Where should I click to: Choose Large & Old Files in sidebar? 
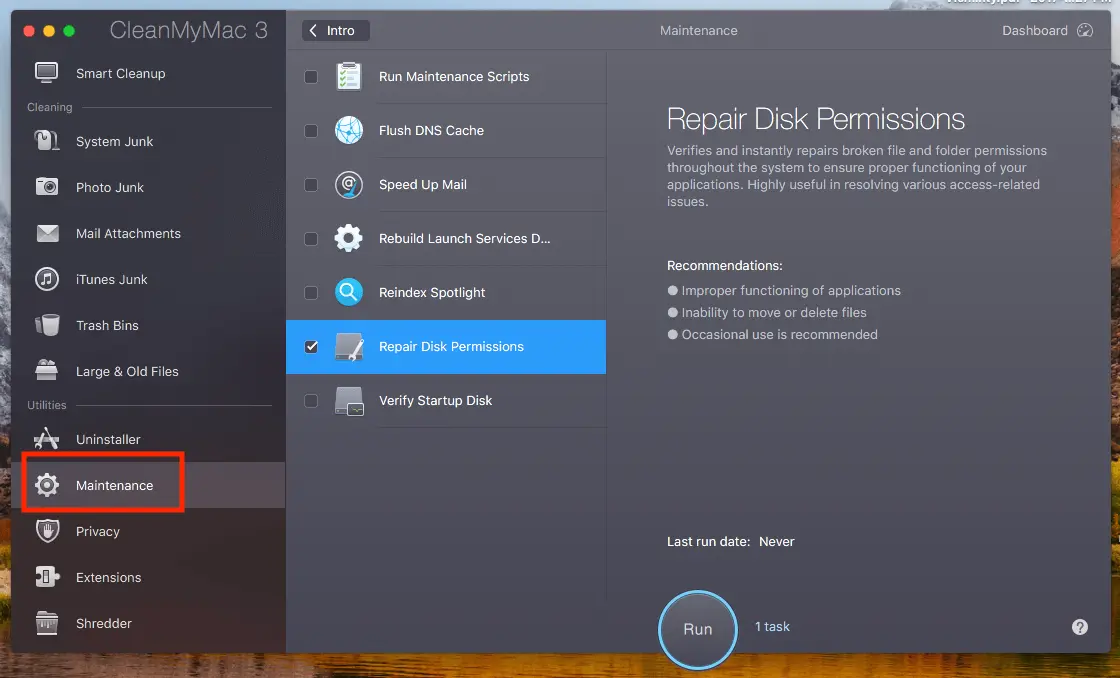pos(127,371)
